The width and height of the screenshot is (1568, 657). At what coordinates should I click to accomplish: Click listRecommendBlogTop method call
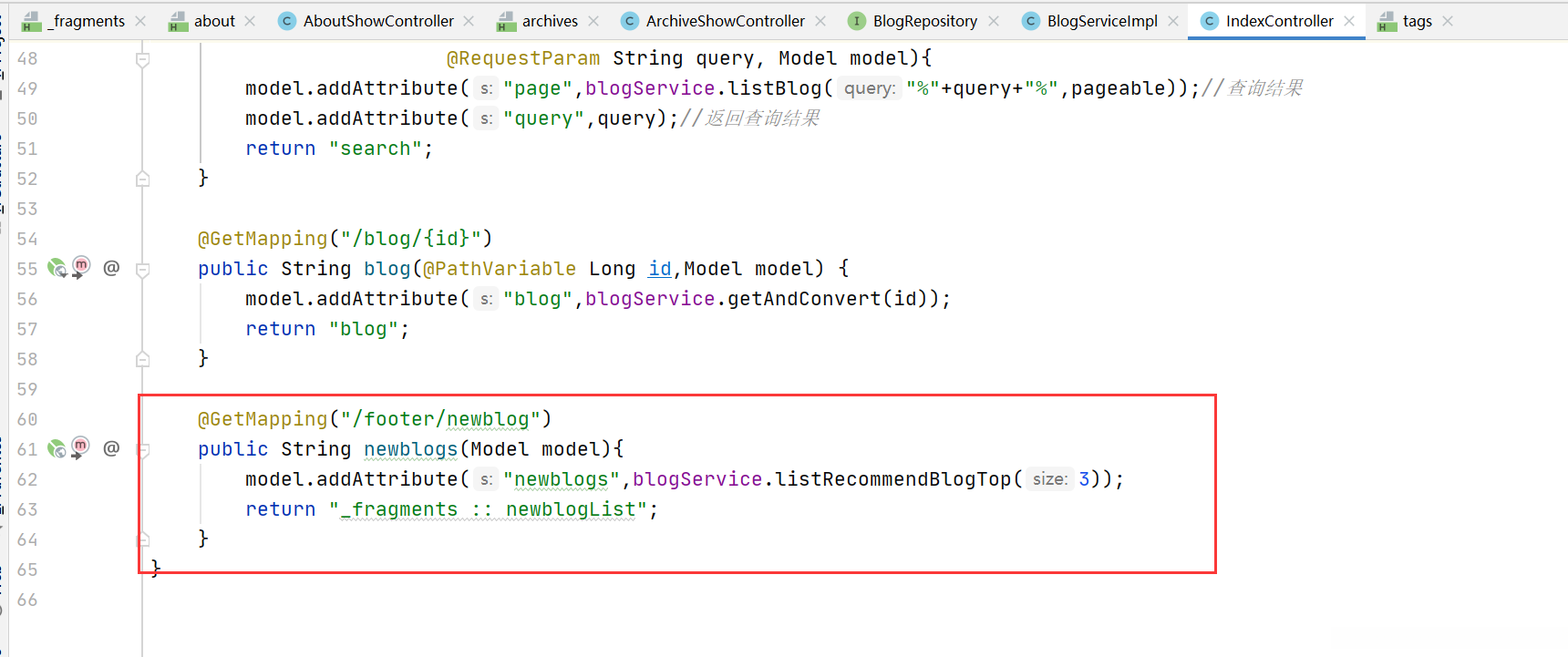(x=893, y=479)
